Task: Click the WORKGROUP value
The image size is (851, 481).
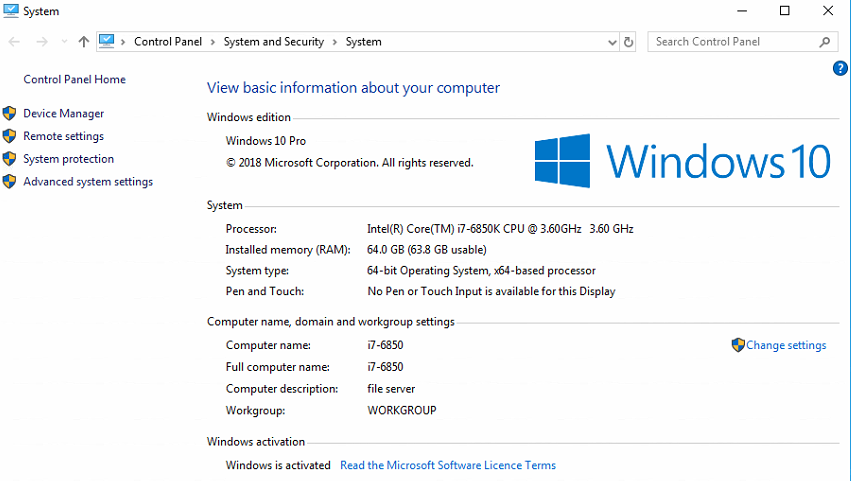Action: (x=402, y=410)
